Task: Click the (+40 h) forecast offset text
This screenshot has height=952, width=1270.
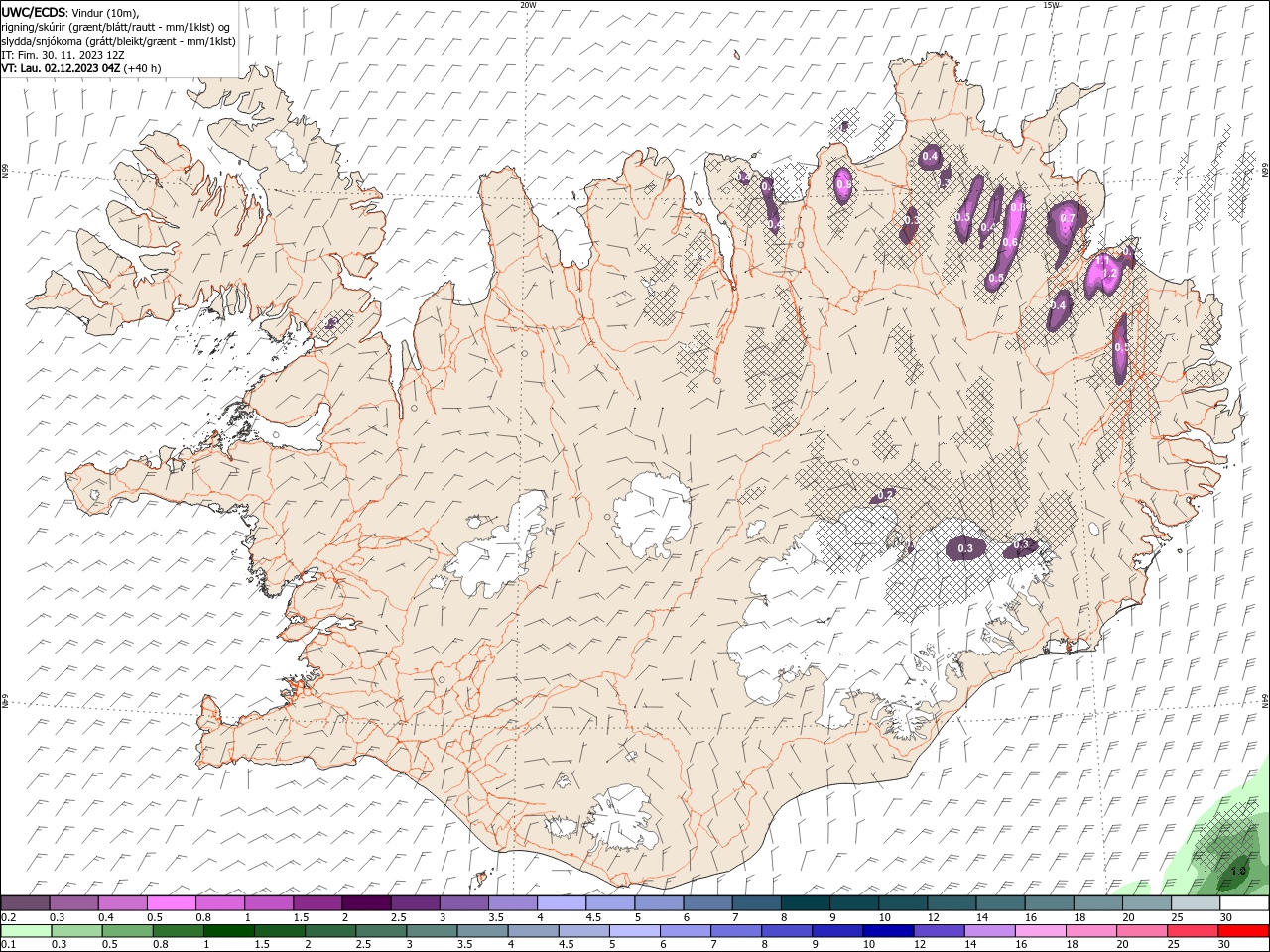Action: click(x=143, y=68)
